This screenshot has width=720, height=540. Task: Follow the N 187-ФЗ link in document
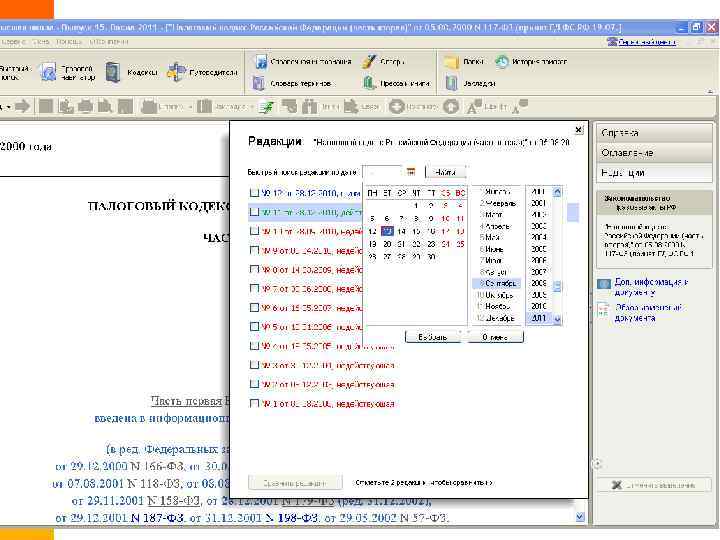point(158,518)
